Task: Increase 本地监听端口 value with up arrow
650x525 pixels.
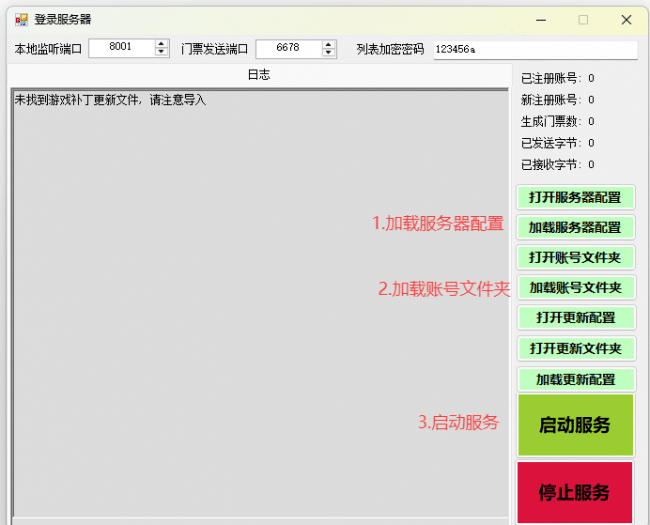Action: (x=162, y=43)
